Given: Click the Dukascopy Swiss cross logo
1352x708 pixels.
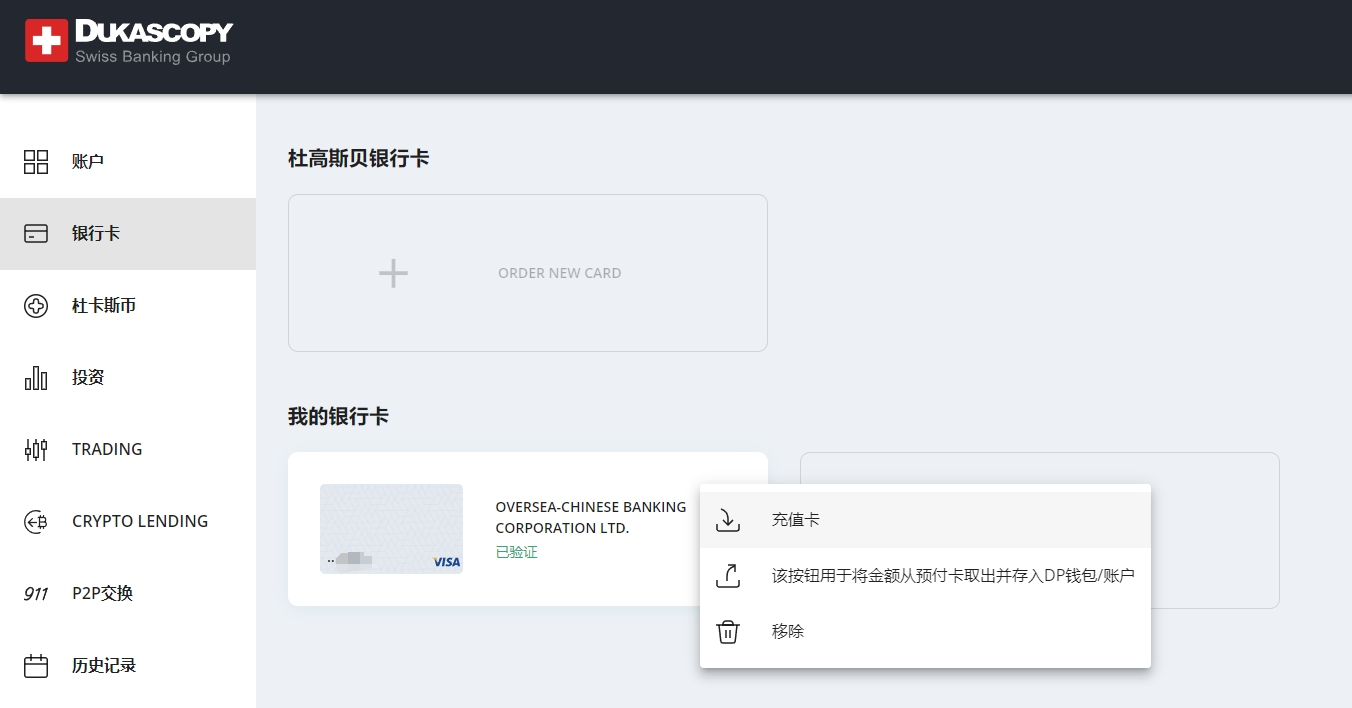Looking at the screenshot, I should point(46,41).
